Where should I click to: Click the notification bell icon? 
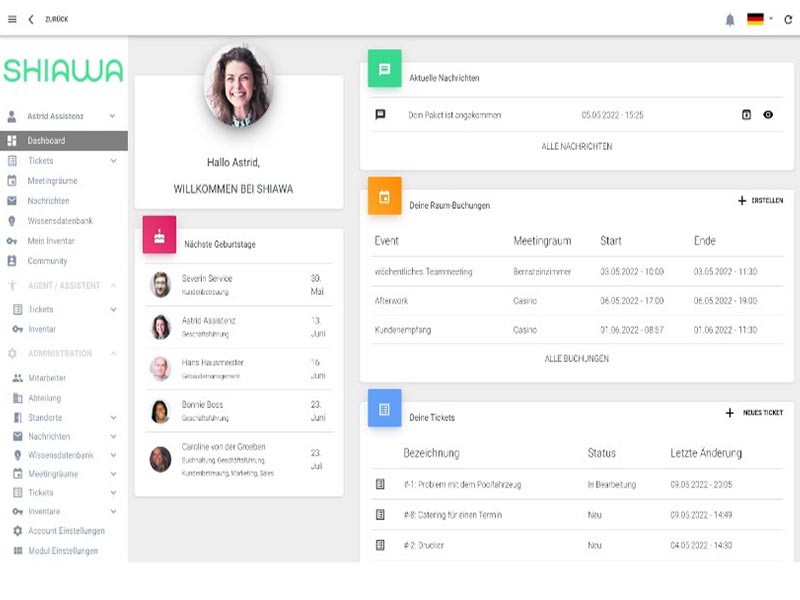pyautogui.click(x=730, y=19)
